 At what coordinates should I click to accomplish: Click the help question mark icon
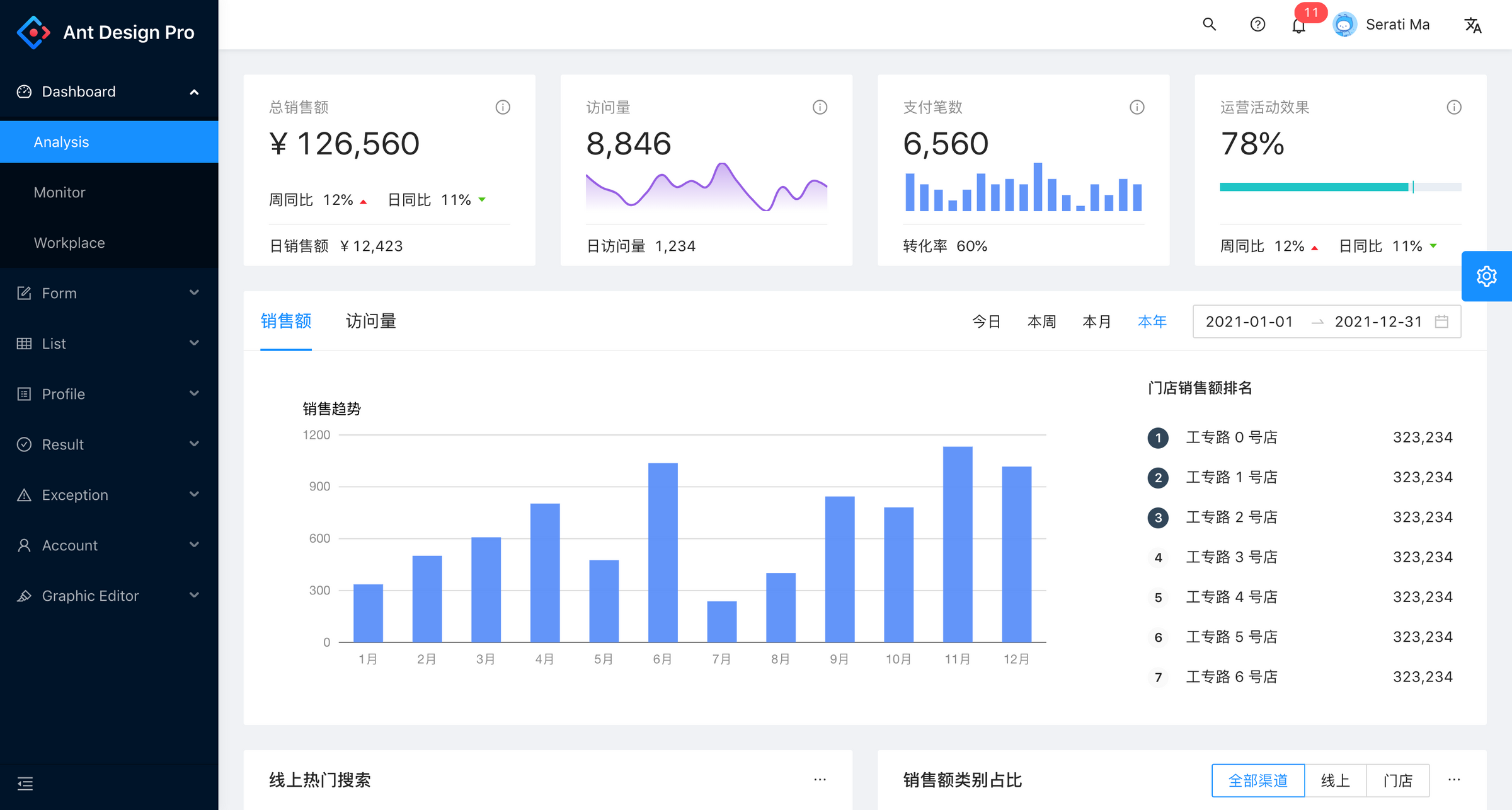tap(1257, 24)
